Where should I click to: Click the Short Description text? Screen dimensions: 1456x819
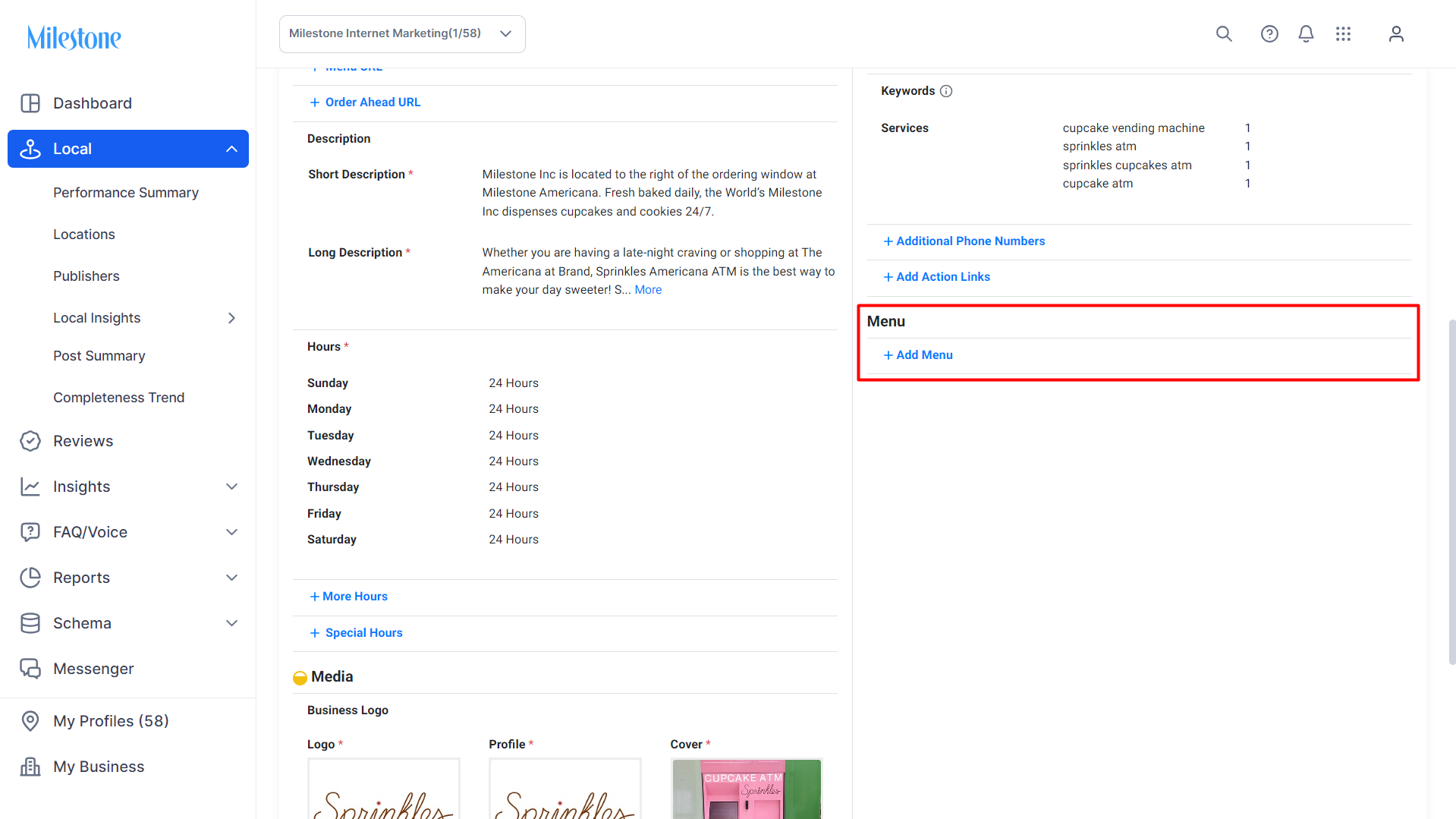tap(652, 193)
